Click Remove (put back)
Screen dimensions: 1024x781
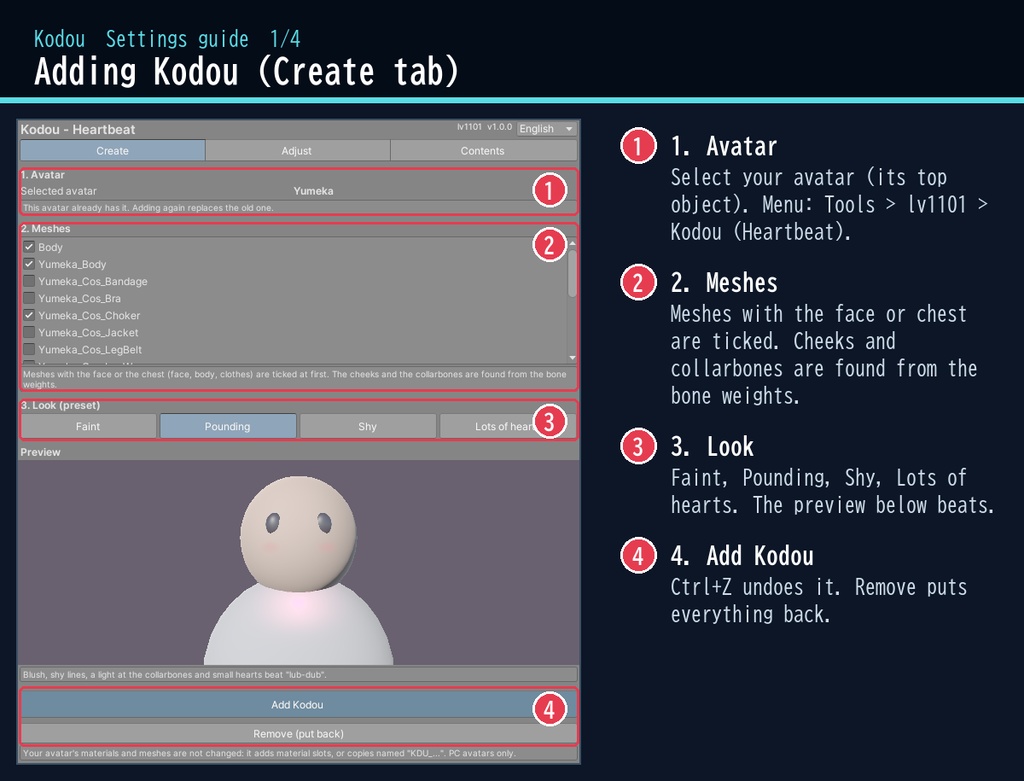(298, 733)
